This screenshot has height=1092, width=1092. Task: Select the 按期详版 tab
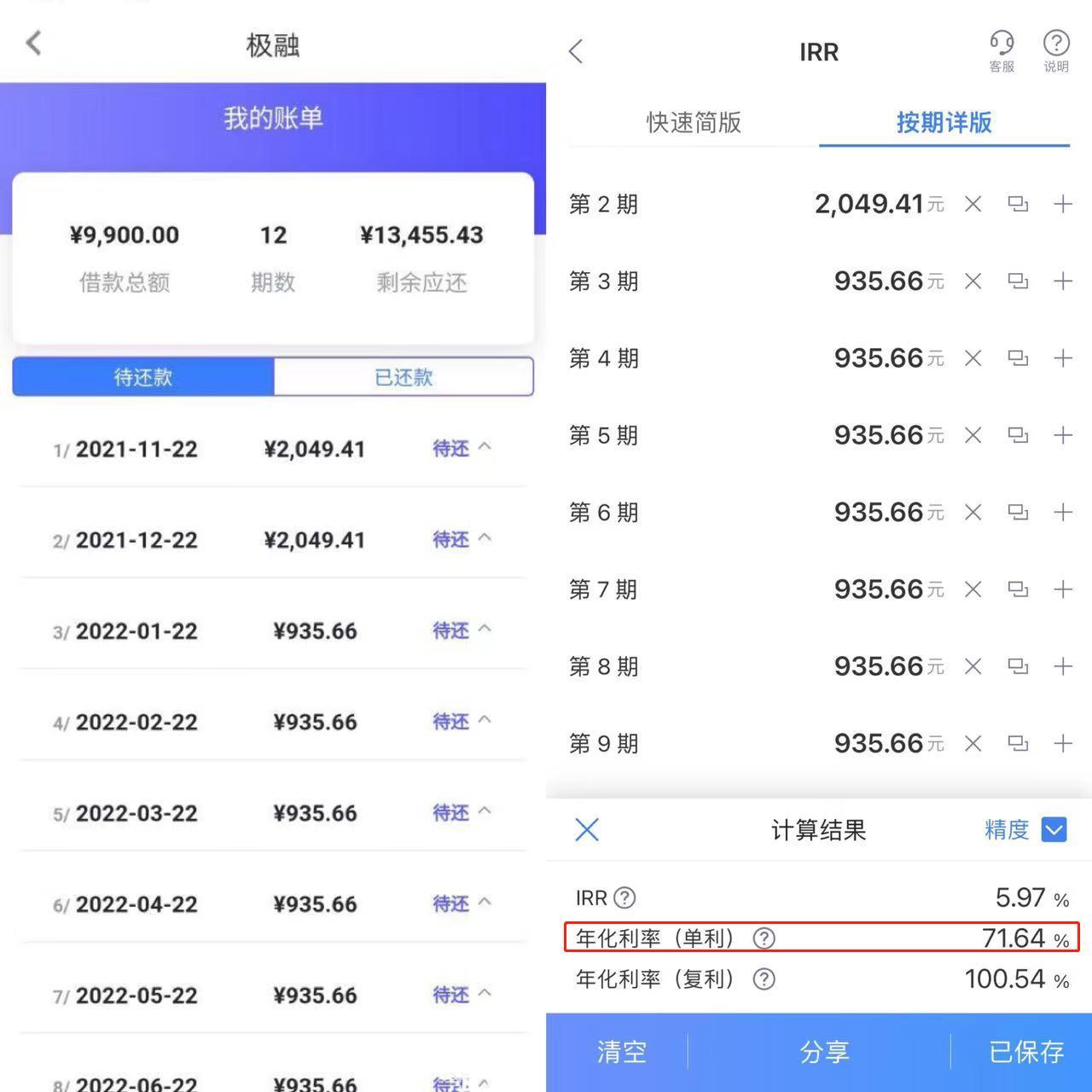(944, 123)
